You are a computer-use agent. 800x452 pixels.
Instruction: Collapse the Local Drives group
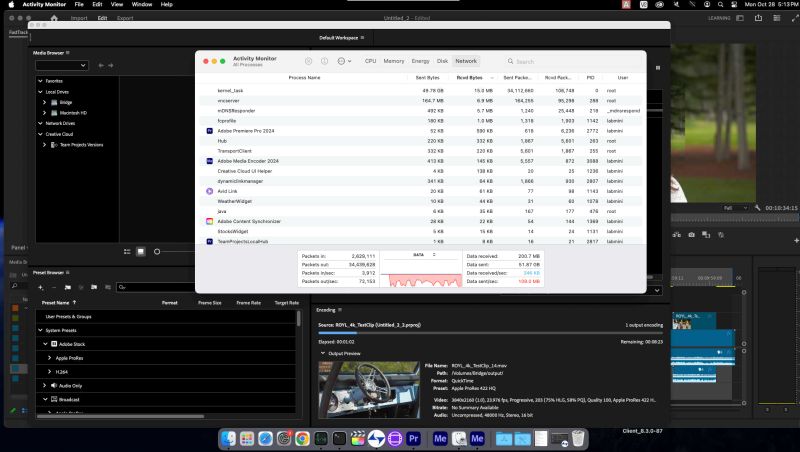click(40, 92)
